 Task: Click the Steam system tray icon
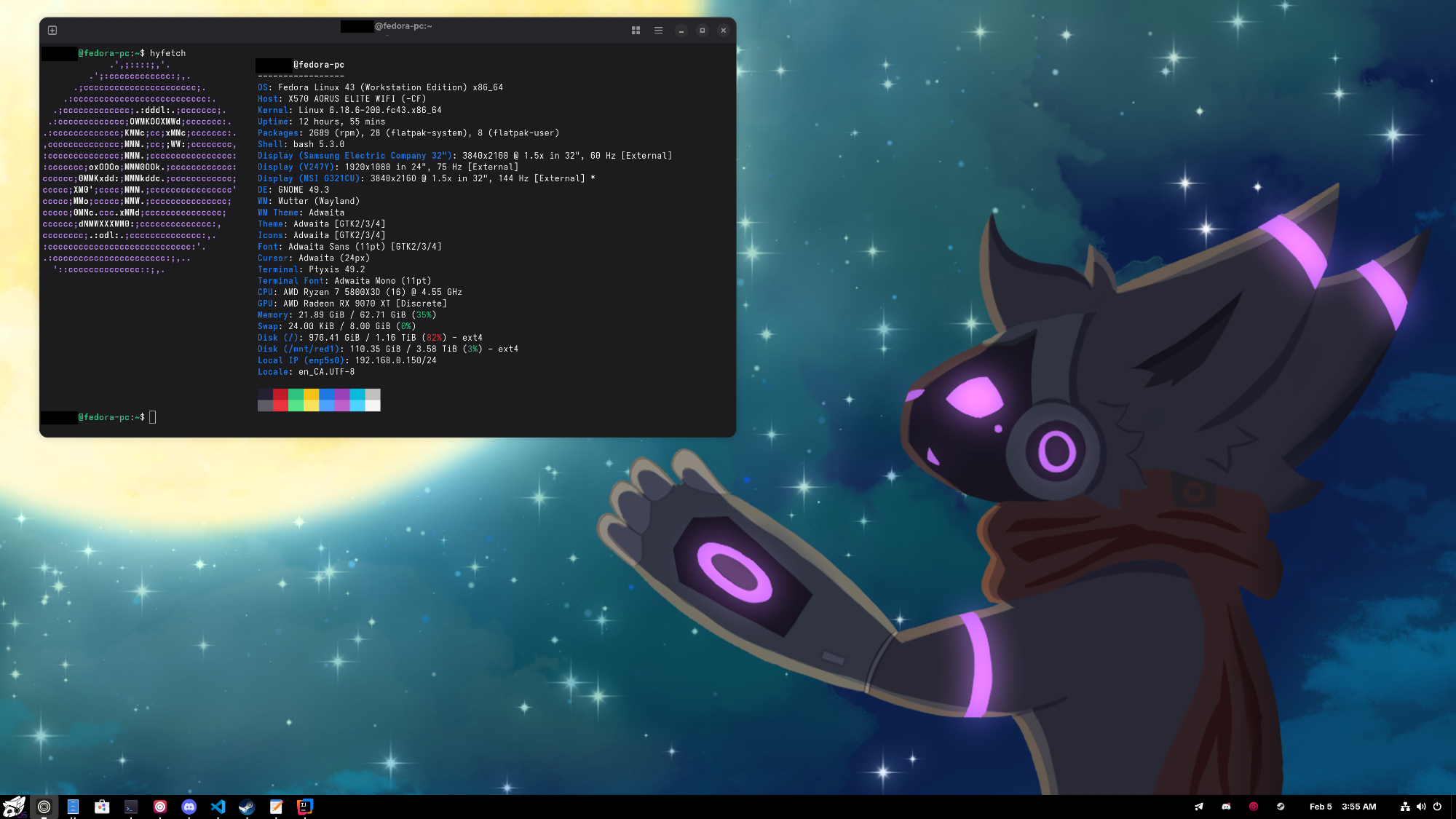click(1281, 806)
